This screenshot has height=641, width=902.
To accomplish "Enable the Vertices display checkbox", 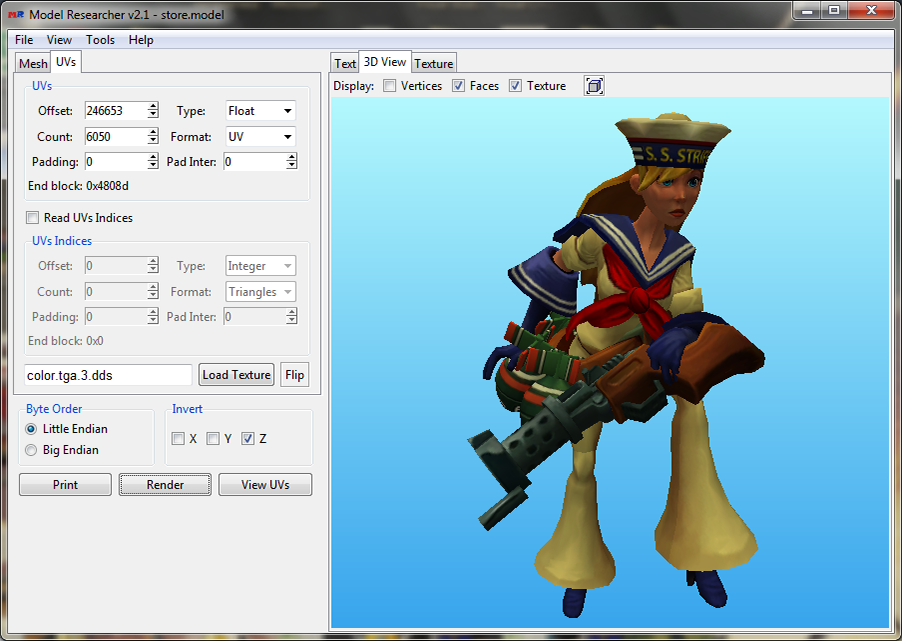I will [389, 86].
